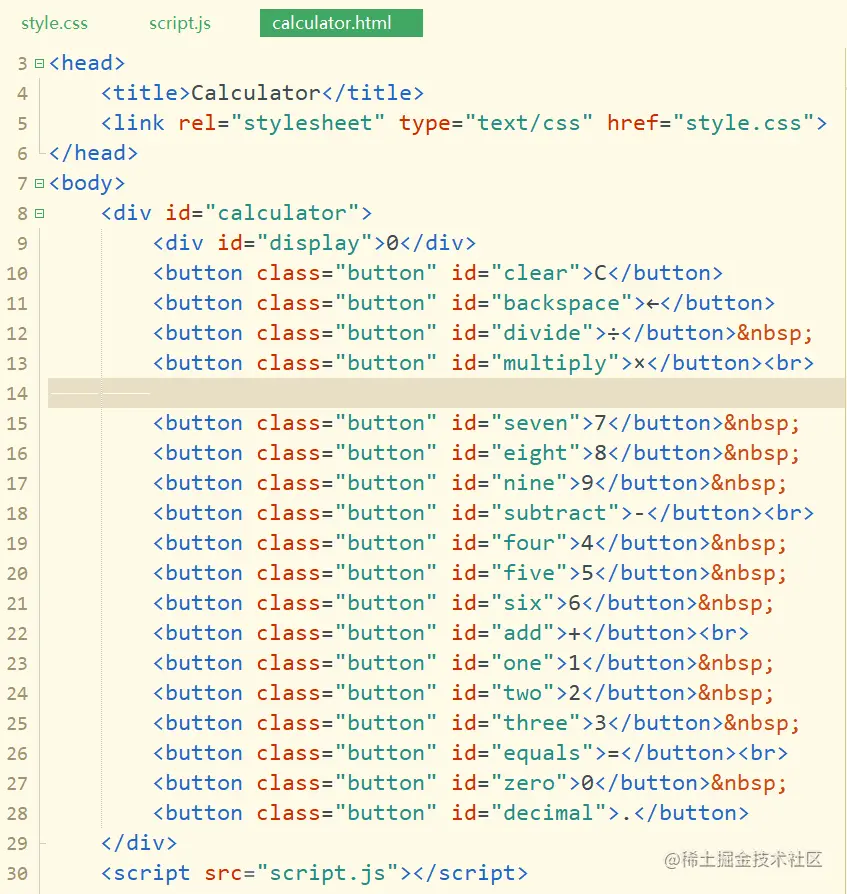Click the src value script.js

(x=327, y=873)
